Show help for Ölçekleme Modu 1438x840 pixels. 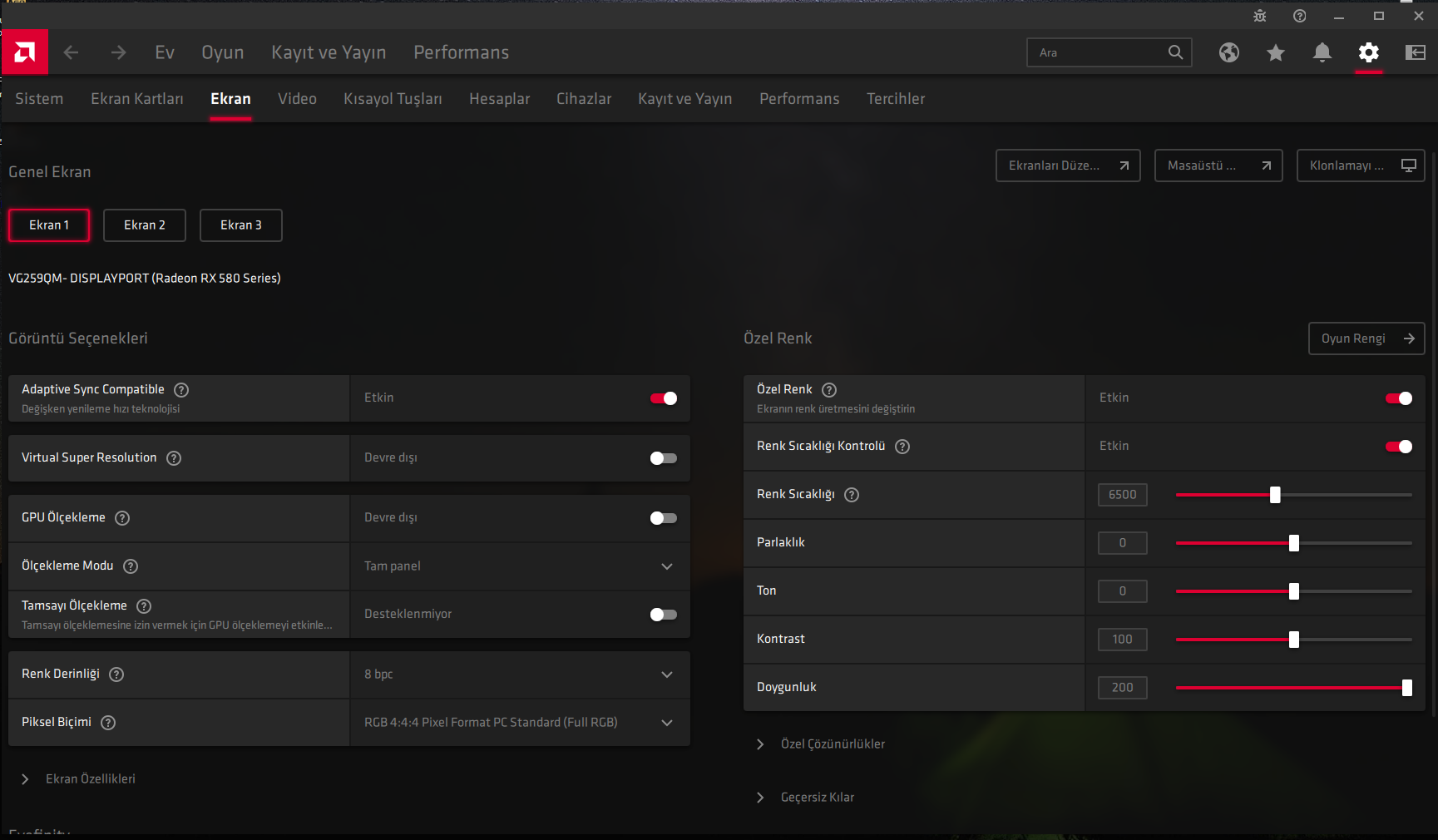pyautogui.click(x=131, y=566)
